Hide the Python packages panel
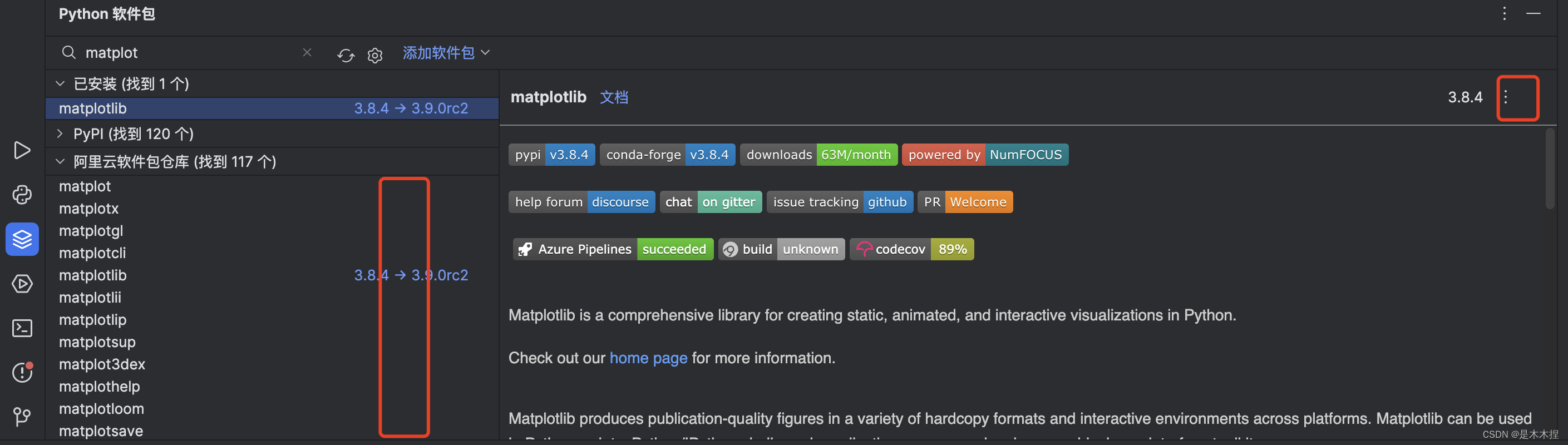 click(x=1534, y=13)
